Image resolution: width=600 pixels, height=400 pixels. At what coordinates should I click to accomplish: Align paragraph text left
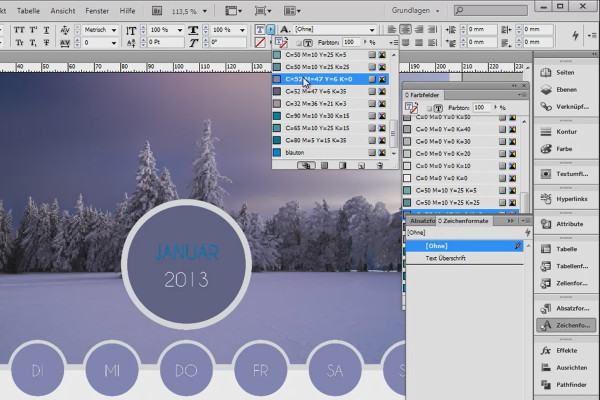[392, 29]
